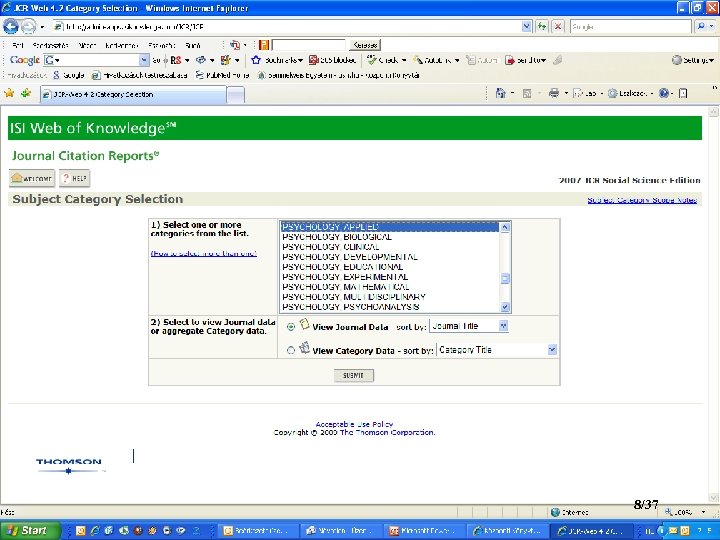Go back with the browser Back arrow
This screenshot has width=720, height=540.
(x=11, y=27)
